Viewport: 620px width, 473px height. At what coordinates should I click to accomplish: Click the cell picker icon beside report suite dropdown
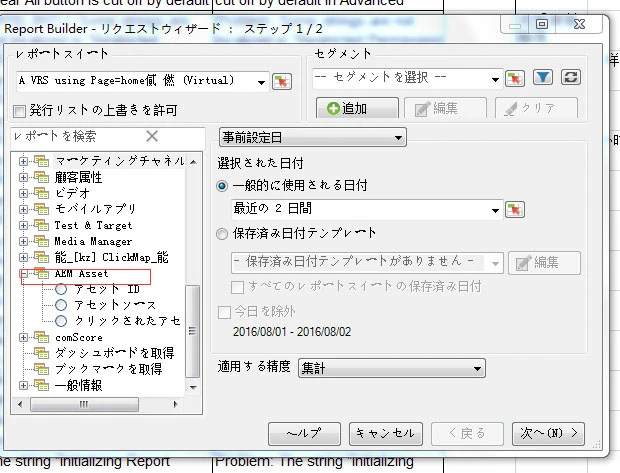282,81
